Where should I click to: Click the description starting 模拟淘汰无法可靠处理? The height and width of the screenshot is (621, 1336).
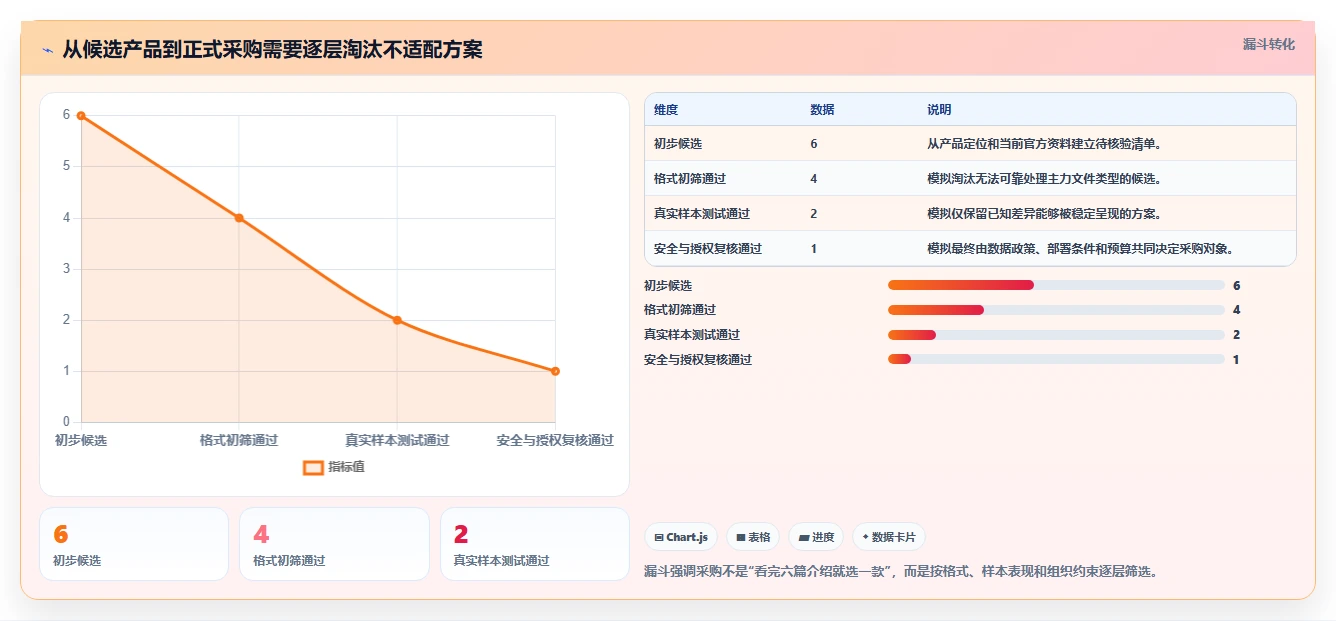coord(1044,179)
